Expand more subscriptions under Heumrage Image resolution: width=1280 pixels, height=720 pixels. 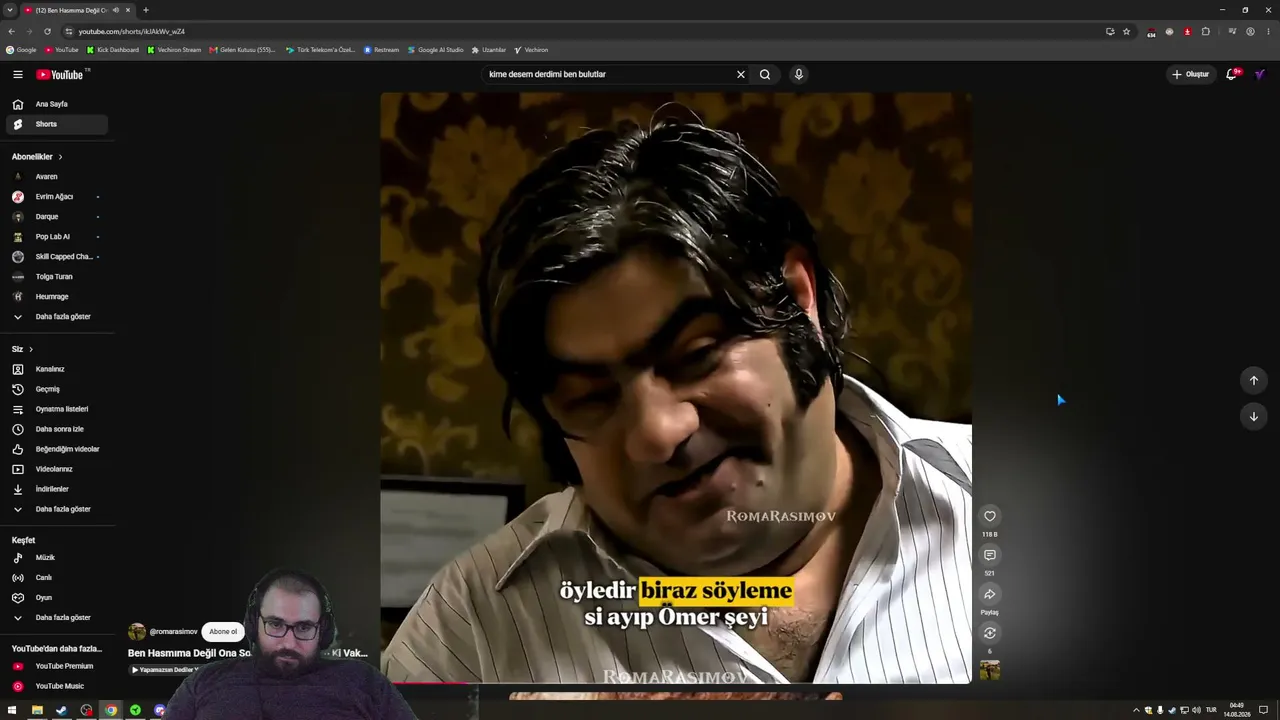click(x=57, y=317)
